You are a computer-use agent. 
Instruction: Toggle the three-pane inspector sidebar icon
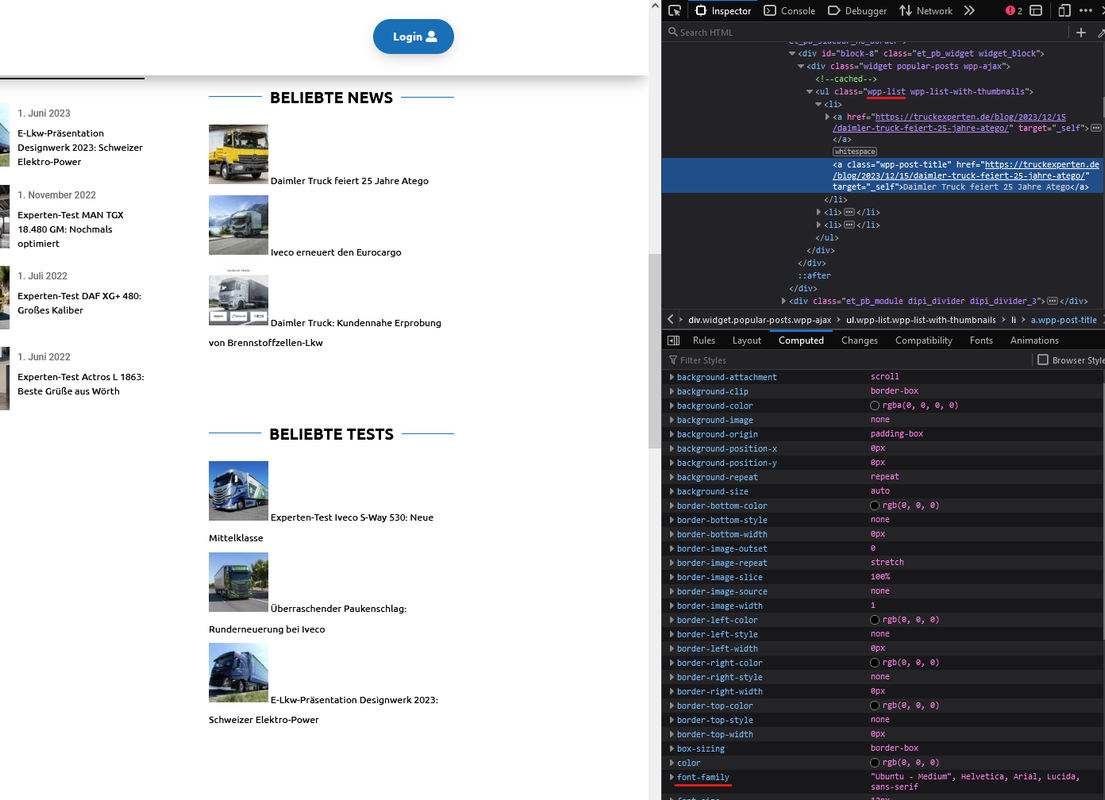point(674,340)
